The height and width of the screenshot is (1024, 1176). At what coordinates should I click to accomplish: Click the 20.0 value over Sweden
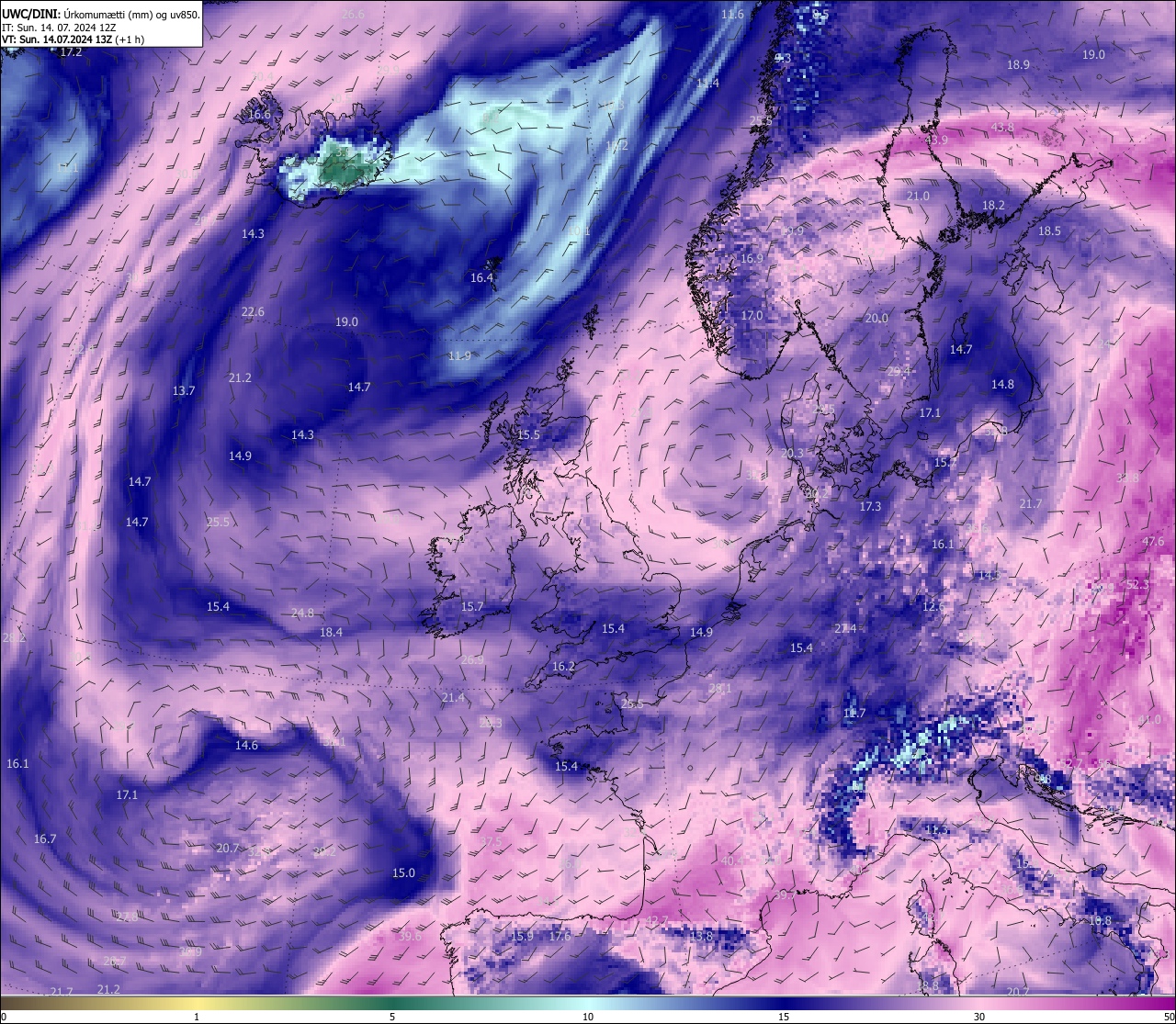pos(876,319)
